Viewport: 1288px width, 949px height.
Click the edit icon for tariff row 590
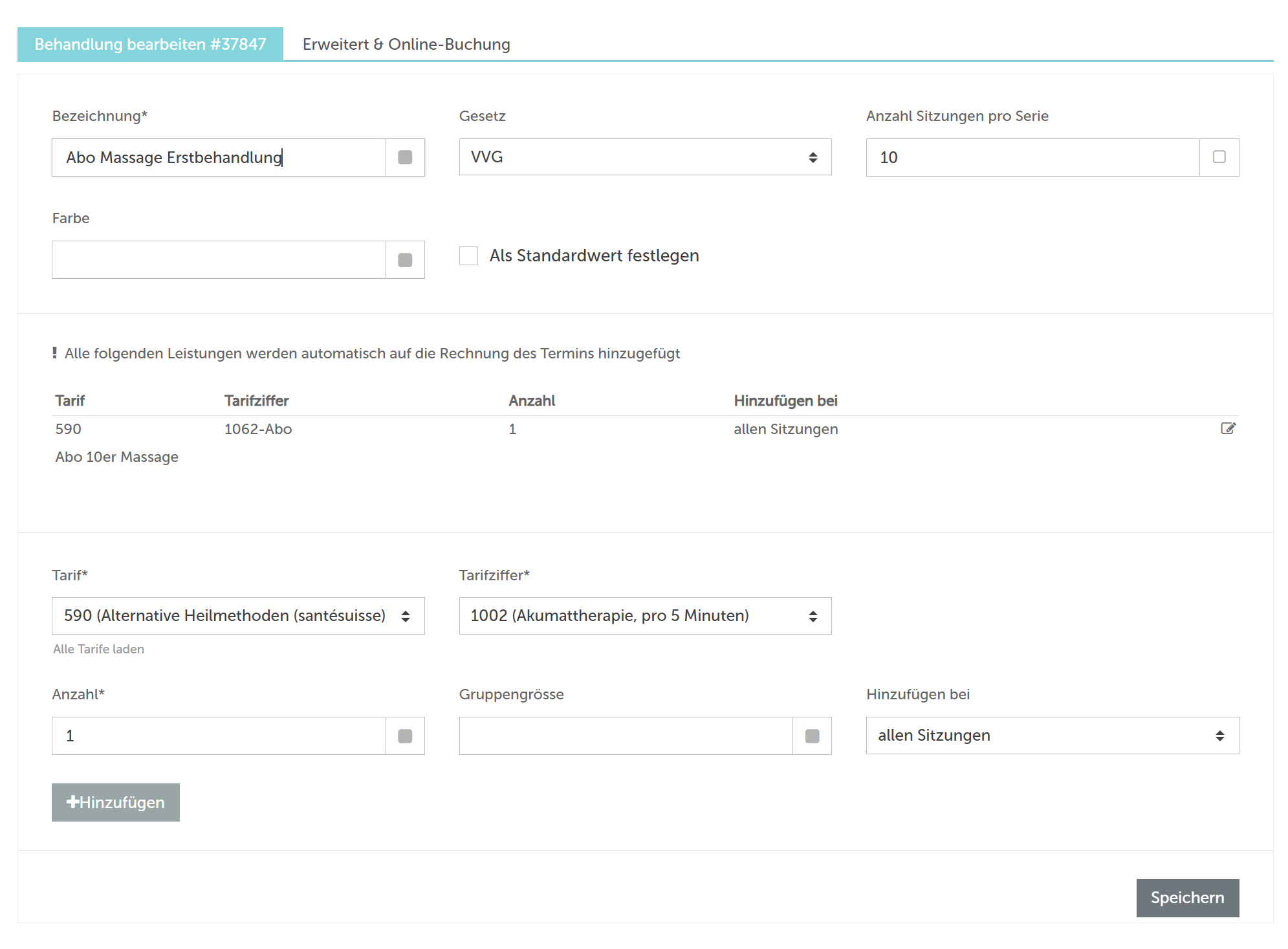click(x=1228, y=428)
